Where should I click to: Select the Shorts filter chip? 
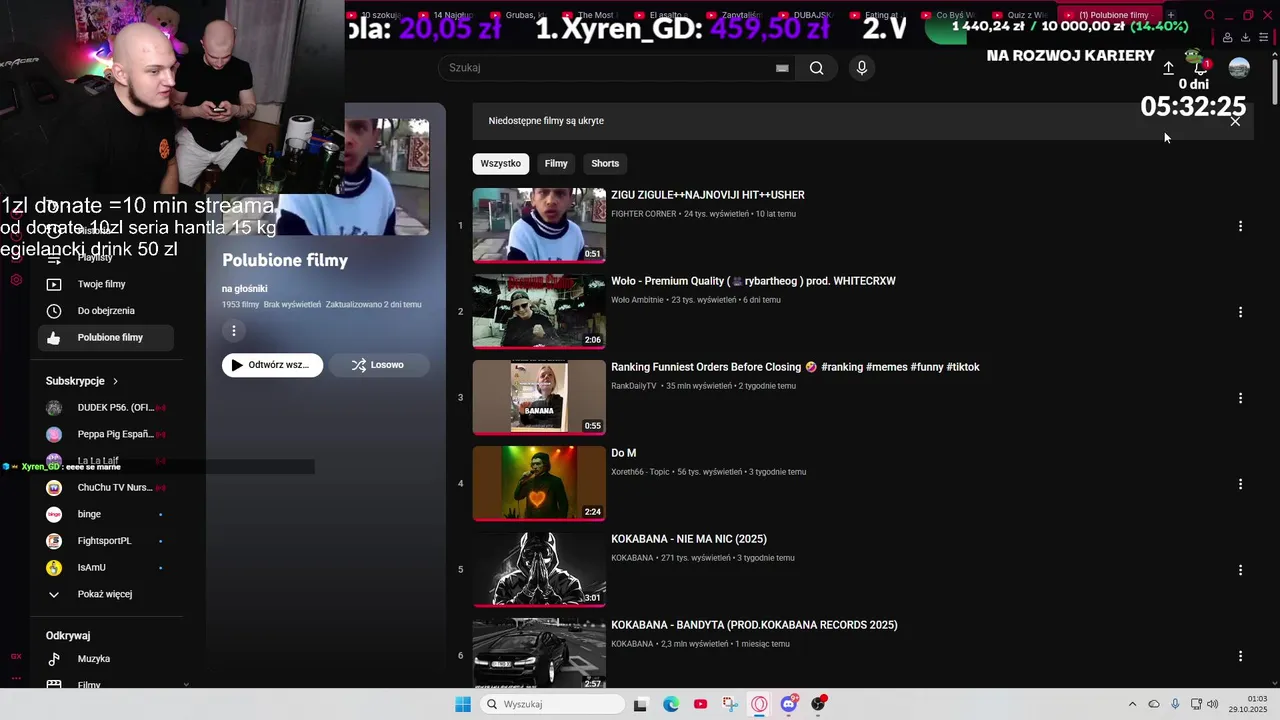[x=605, y=164]
